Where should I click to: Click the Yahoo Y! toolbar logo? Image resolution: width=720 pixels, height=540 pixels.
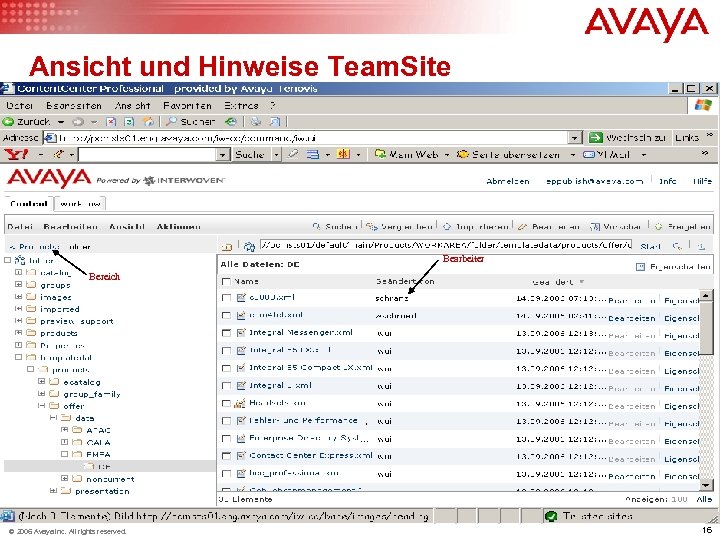16,154
